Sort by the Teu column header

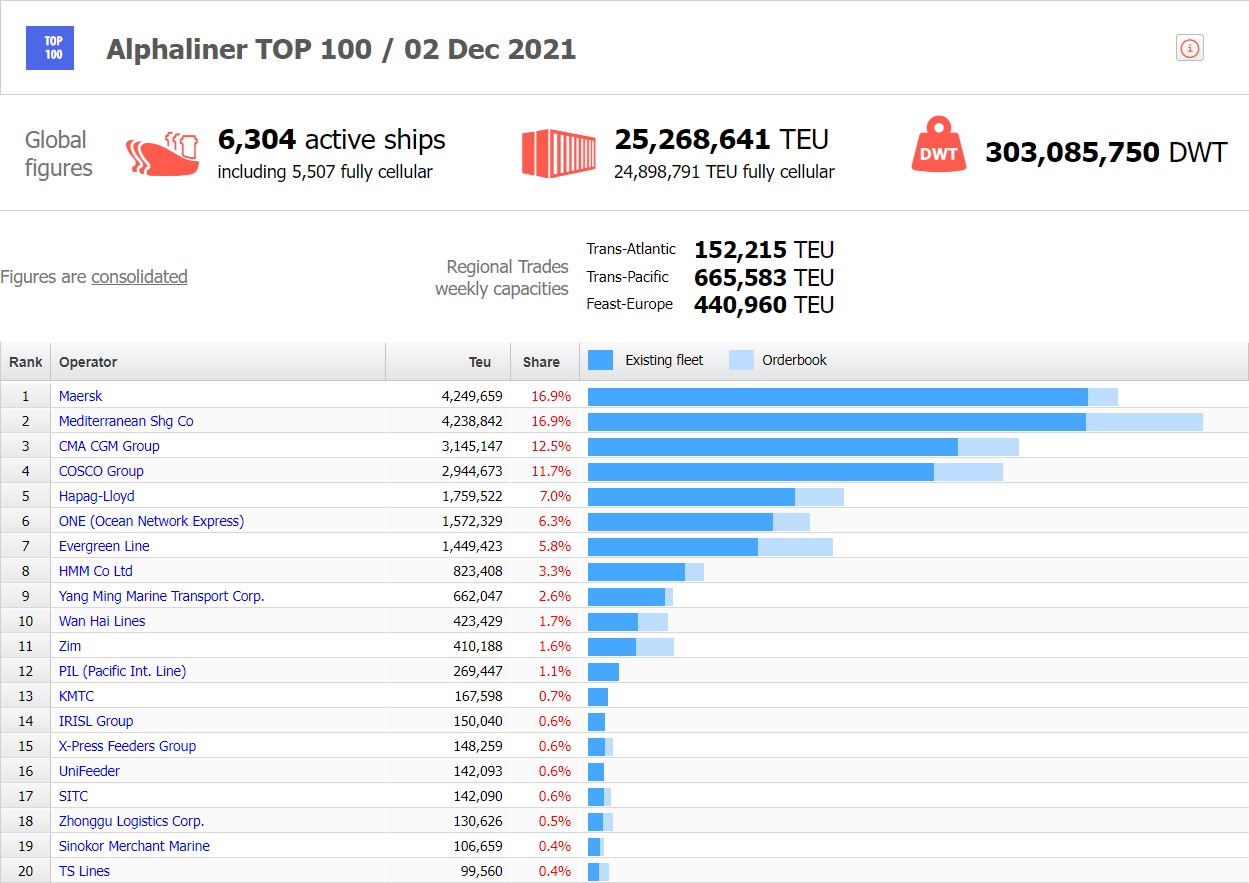(480, 362)
